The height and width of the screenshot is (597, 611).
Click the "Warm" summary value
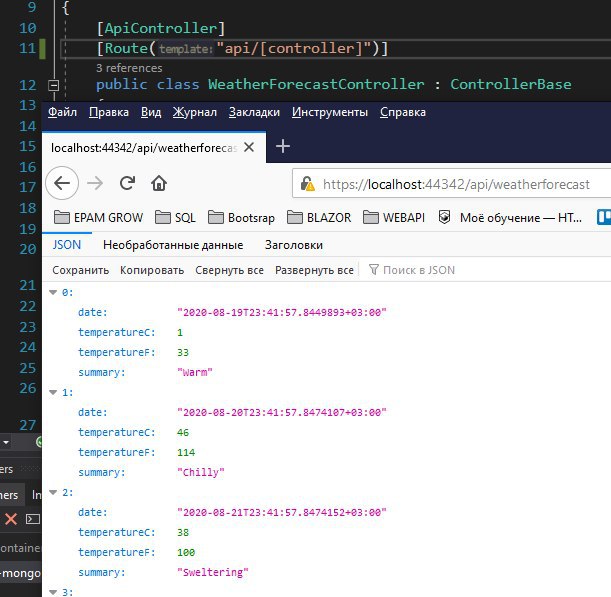pos(194,373)
